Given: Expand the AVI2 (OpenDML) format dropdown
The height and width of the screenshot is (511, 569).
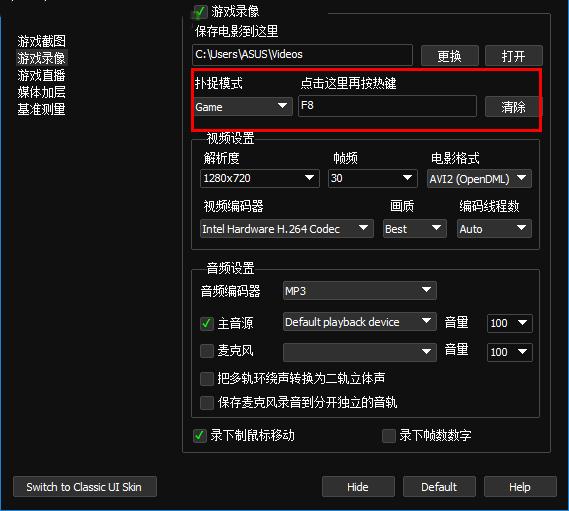Looking at the screenshot, I should click(x=479, y=178).
